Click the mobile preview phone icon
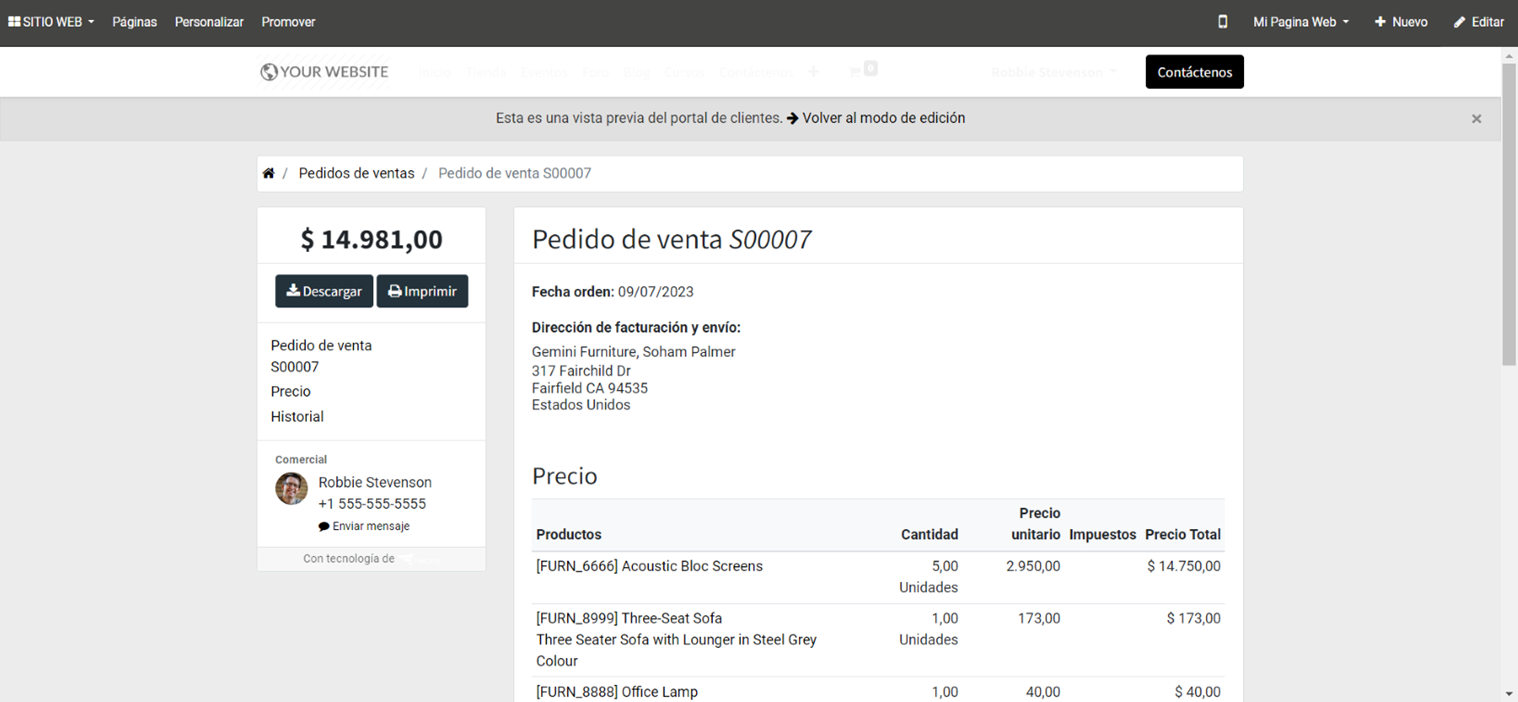 coord(1222,22)
